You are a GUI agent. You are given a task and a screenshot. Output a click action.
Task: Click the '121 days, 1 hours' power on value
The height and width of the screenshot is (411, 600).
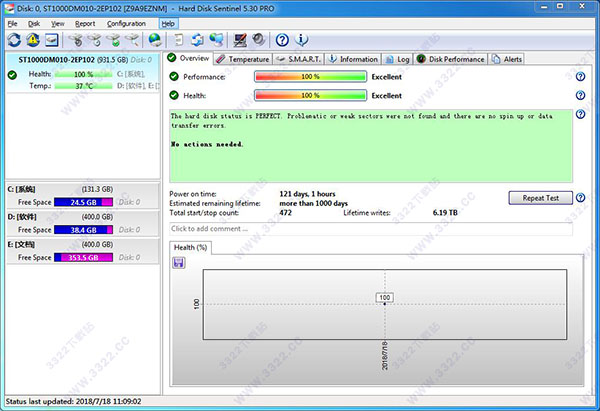307,194
